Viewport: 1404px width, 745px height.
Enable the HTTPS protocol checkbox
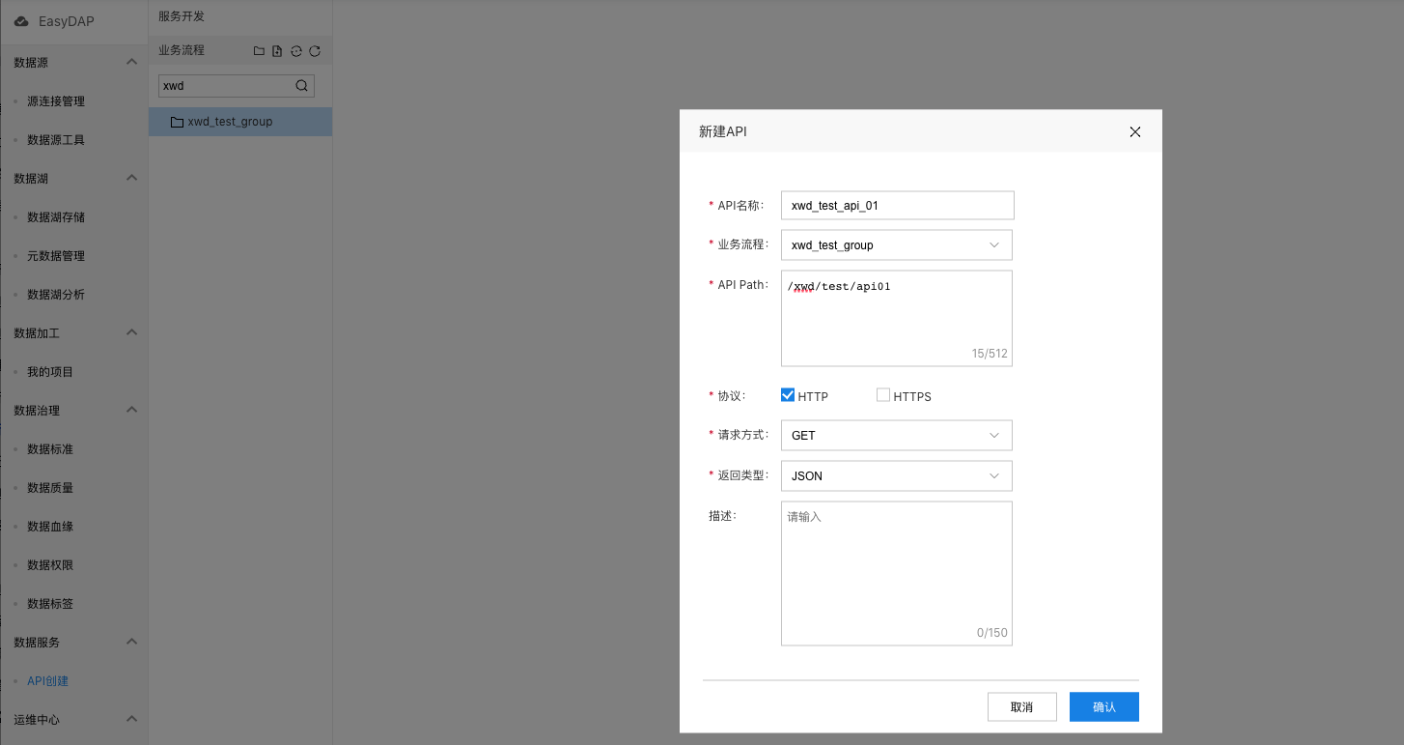point(883,395)
